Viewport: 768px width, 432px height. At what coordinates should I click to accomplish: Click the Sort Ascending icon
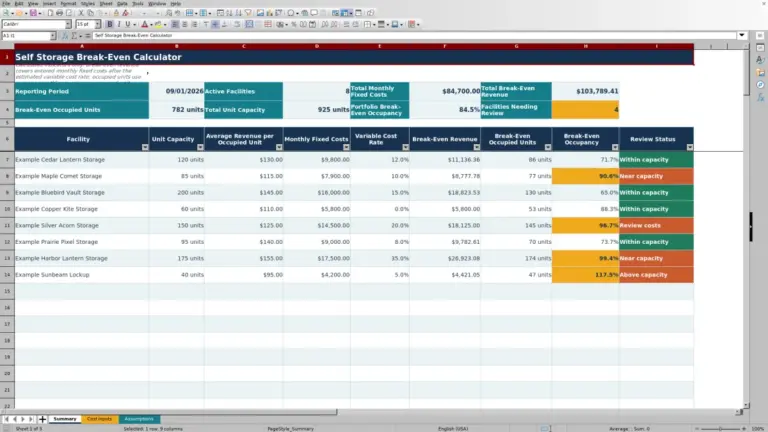pos(229,13)
